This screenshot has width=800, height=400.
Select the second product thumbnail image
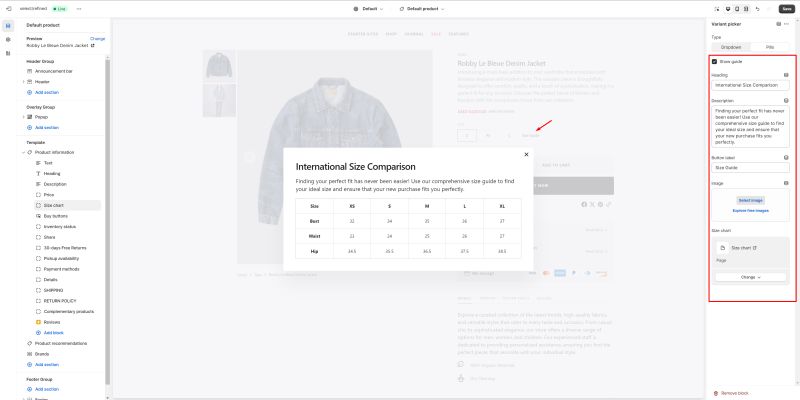point(219,100)
